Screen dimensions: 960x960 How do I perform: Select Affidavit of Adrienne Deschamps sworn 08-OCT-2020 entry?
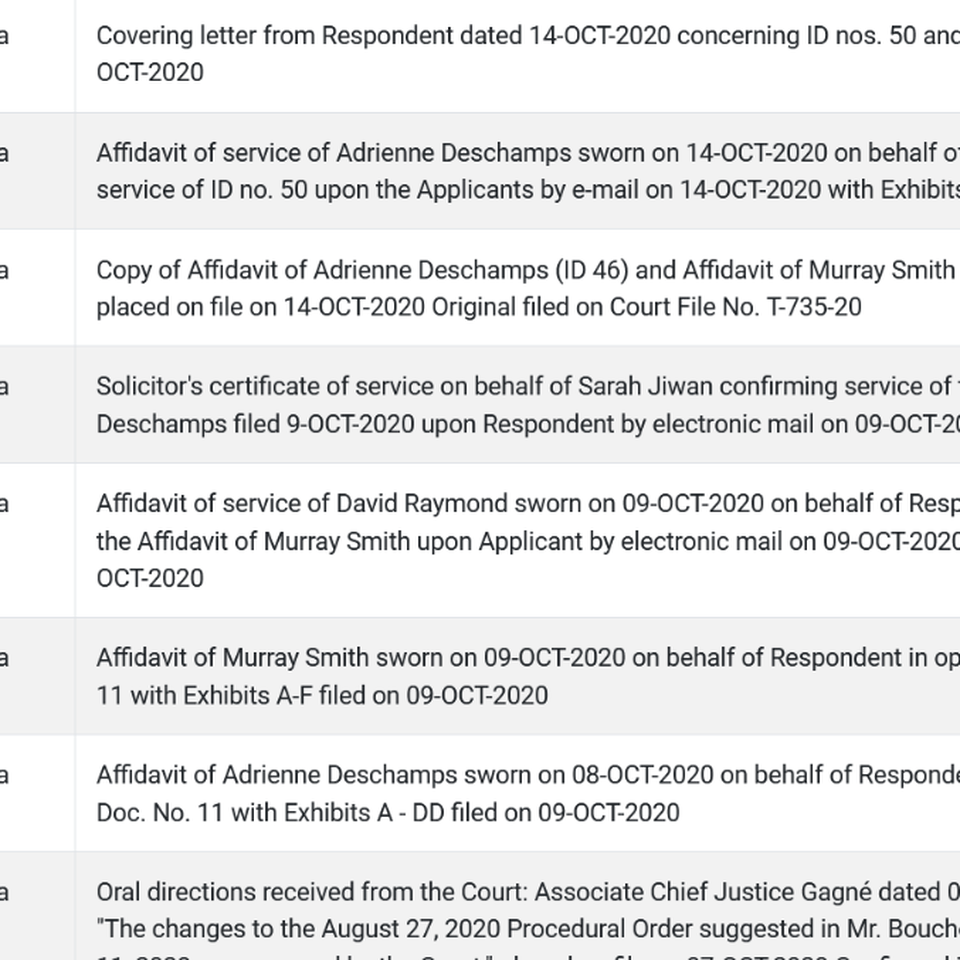(x=528, y=794)
